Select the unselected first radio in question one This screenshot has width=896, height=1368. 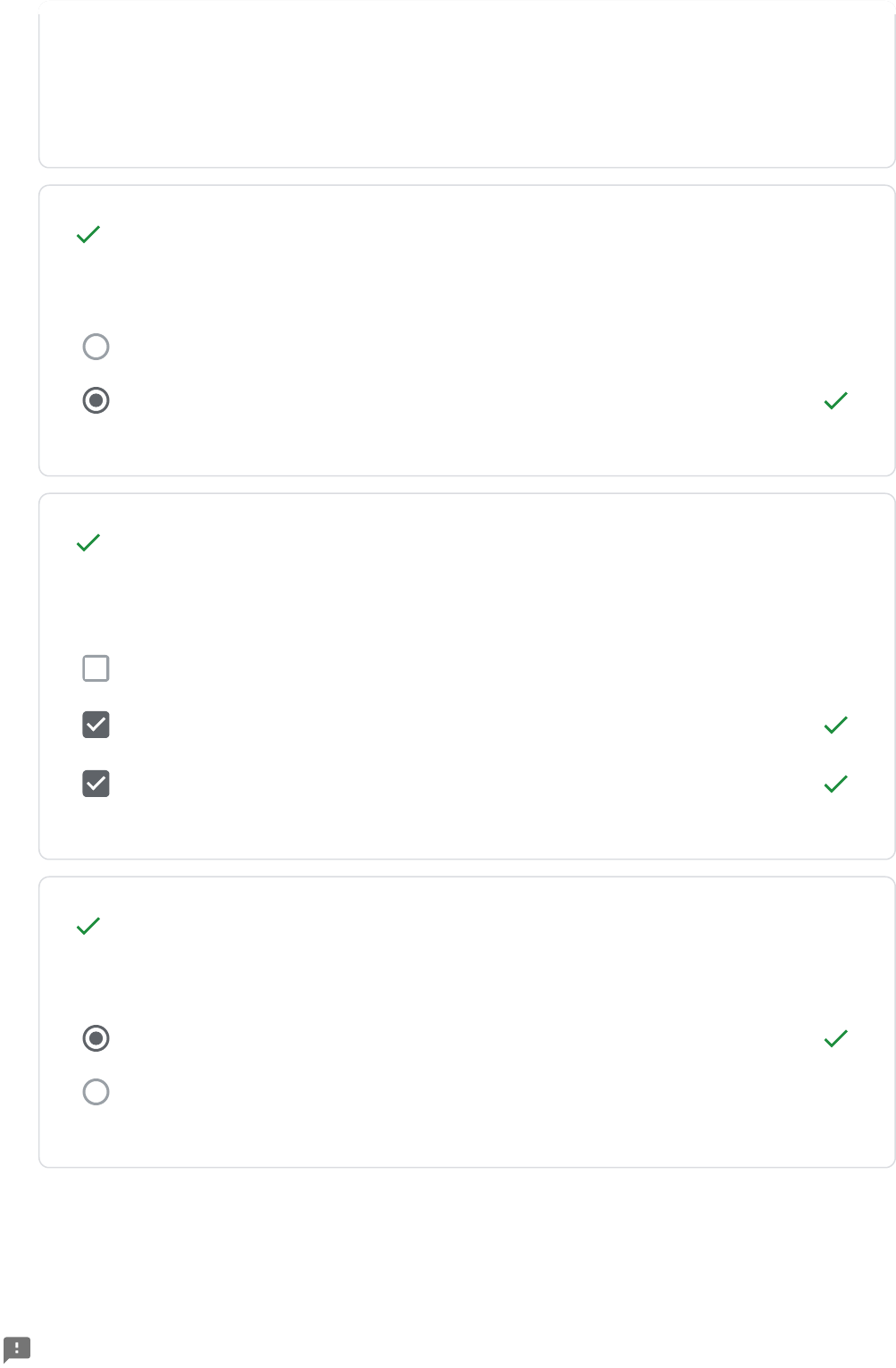click(96, 347)
